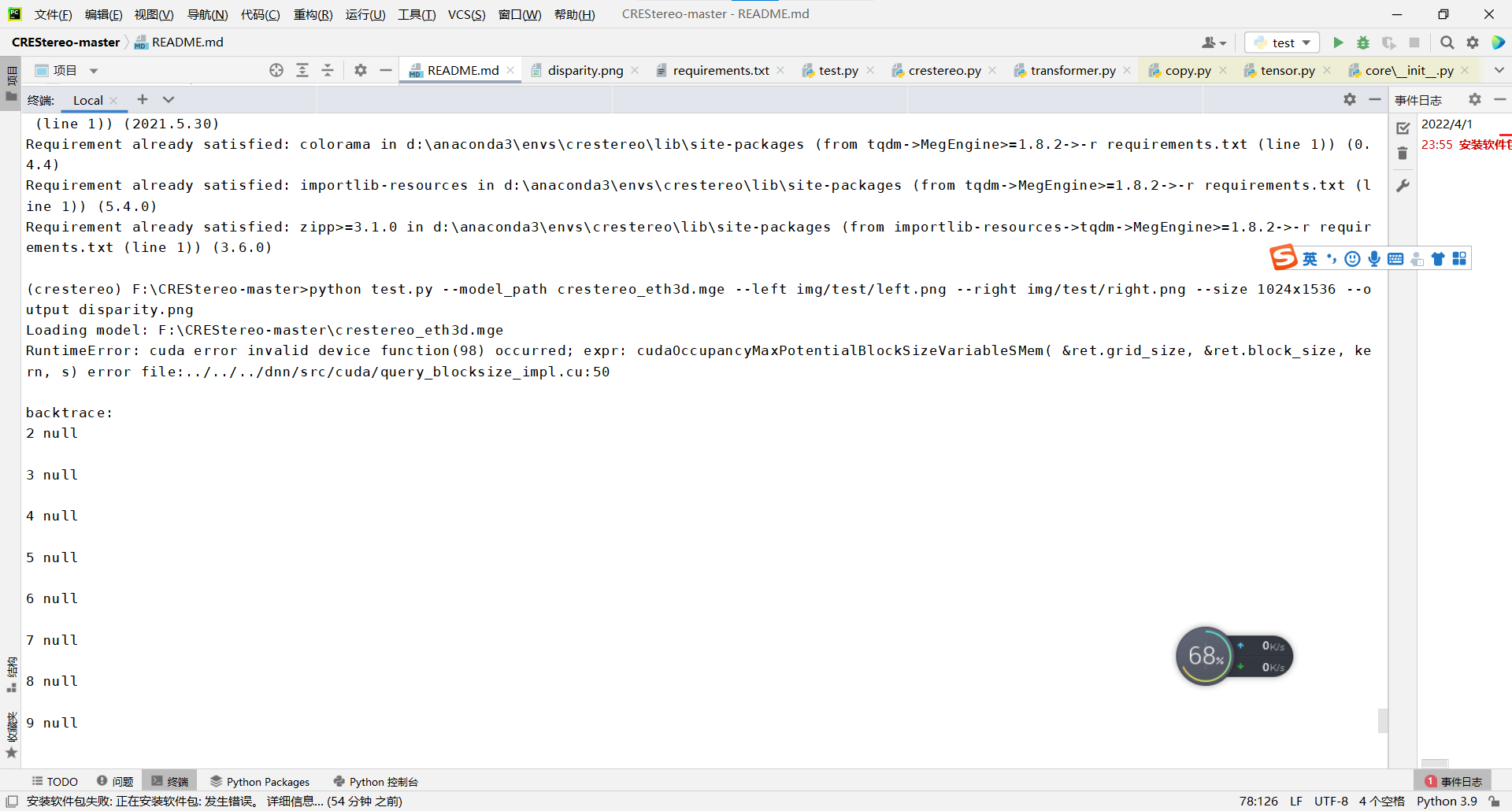
Task: Show hidden editor tabs chevron
Action: coord(1499,70)
